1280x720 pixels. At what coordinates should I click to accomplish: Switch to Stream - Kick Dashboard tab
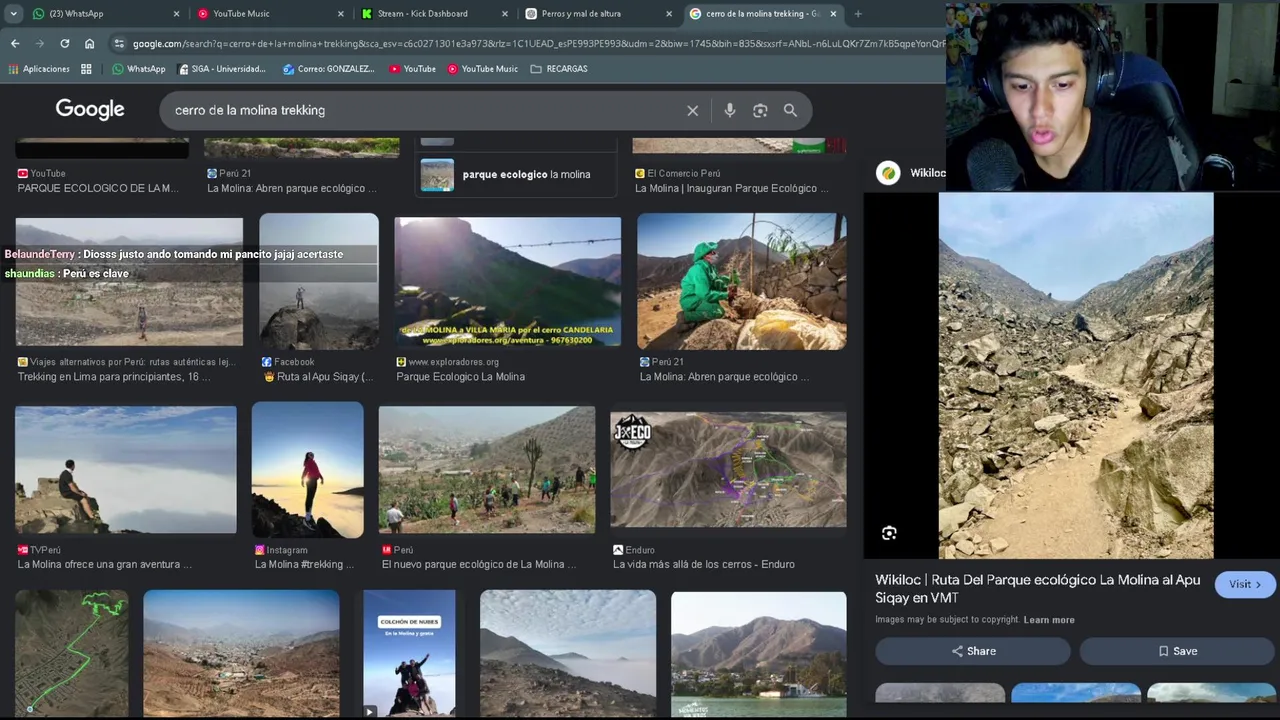tap(434, 14)
